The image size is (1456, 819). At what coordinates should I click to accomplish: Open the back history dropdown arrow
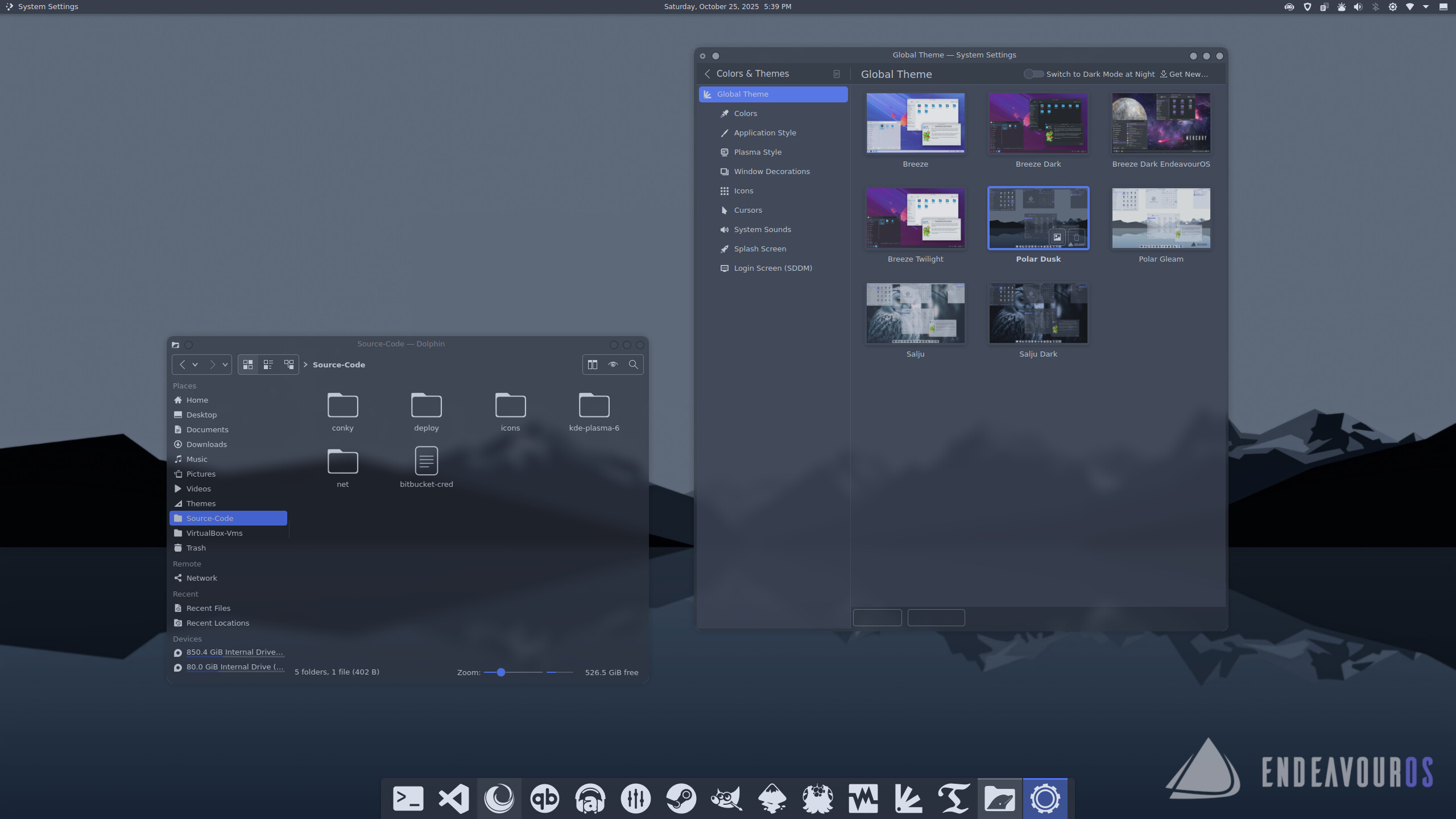(195, 365)
